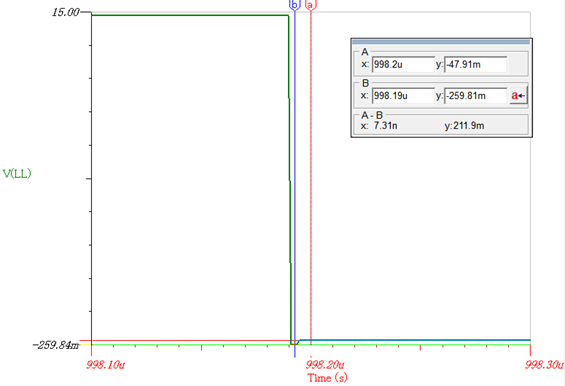Click the 998.20u time axis label
Screen dimensions: 565x386
click(x=325, y=365)
